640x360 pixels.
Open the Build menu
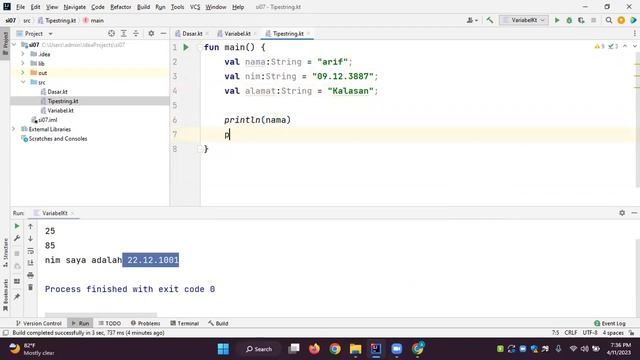(x=143, y=7)
